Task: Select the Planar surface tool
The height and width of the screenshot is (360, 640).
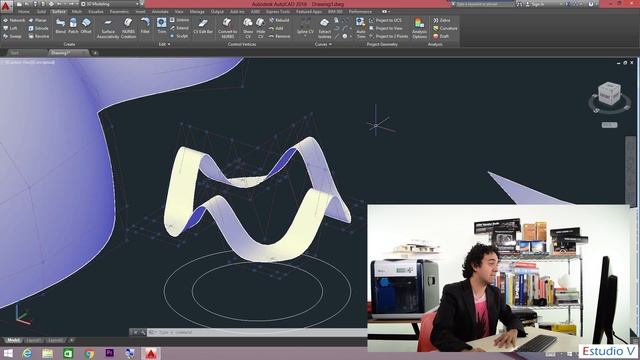Action: tap(38, 20)
